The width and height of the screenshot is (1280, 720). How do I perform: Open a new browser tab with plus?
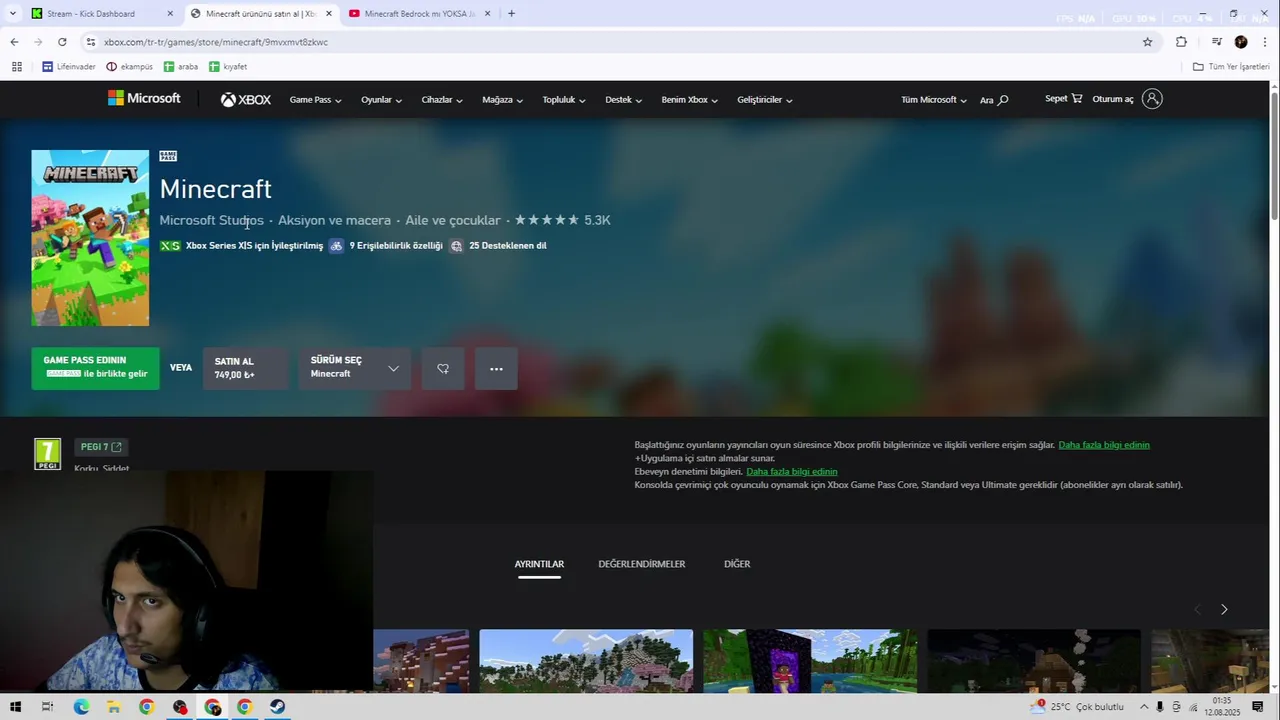click(x=511, y=14)
